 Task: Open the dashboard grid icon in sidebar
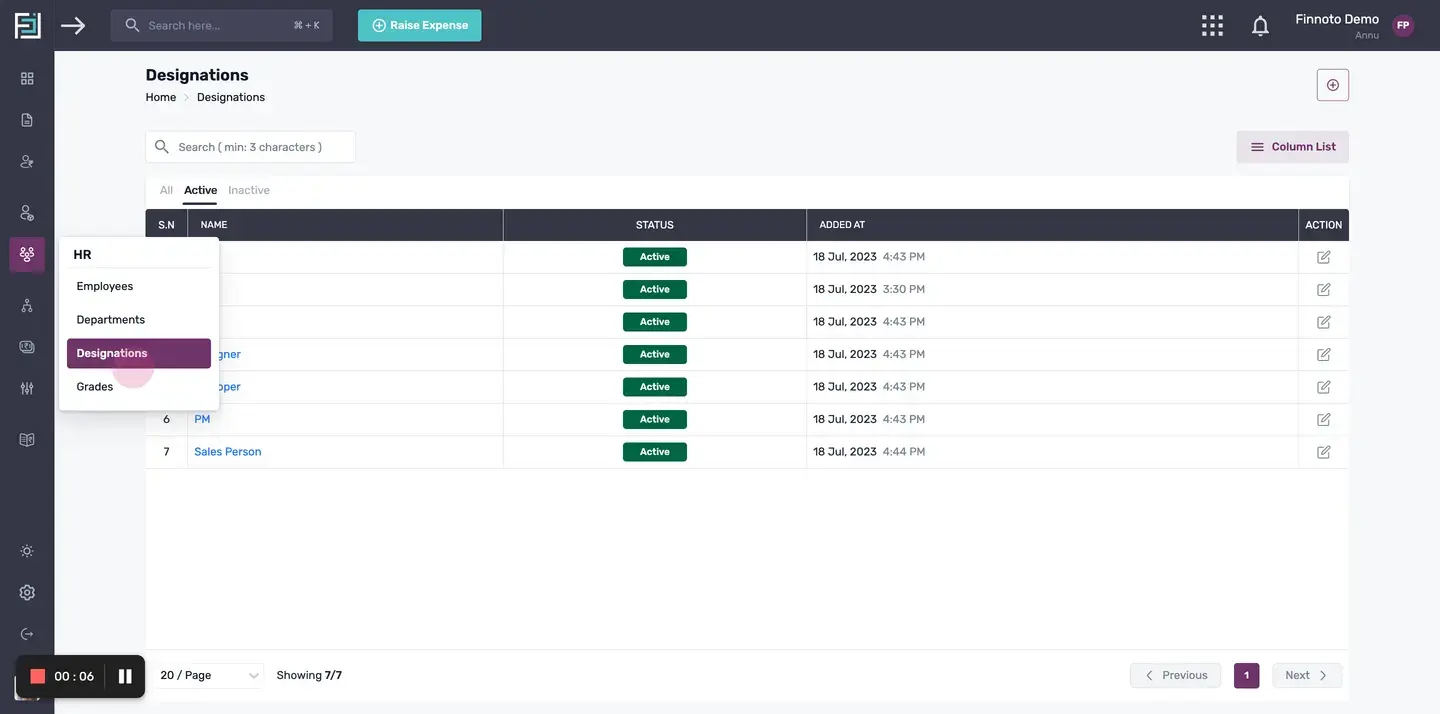click(27, 78)
